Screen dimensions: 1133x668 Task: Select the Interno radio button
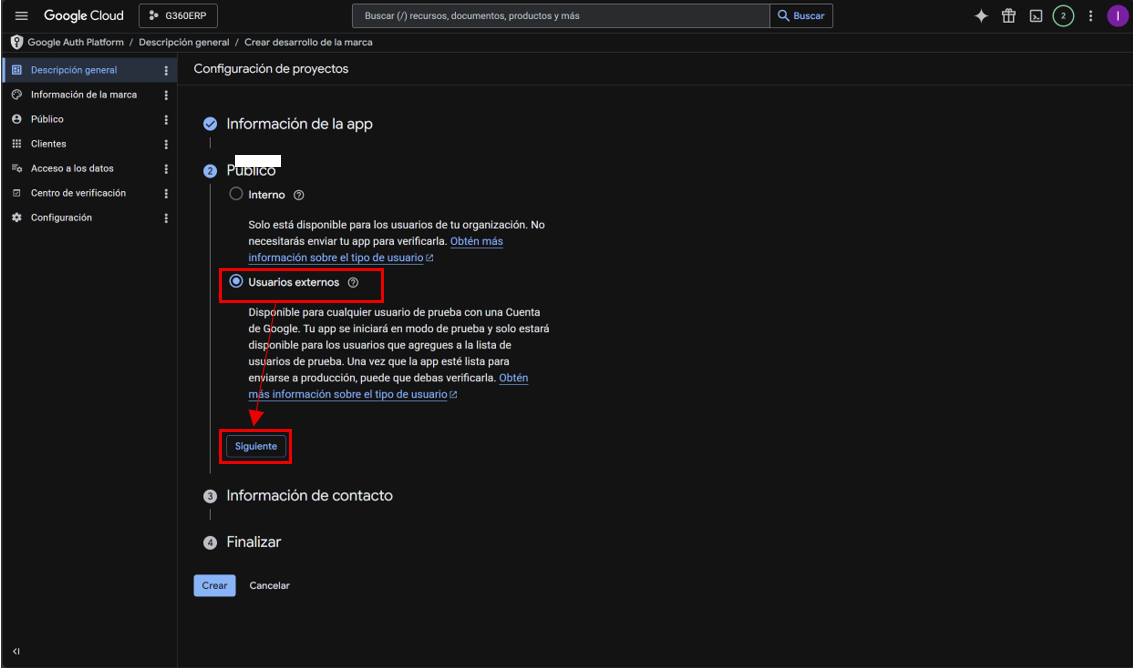pyautogui.click(x=236, y=194)
